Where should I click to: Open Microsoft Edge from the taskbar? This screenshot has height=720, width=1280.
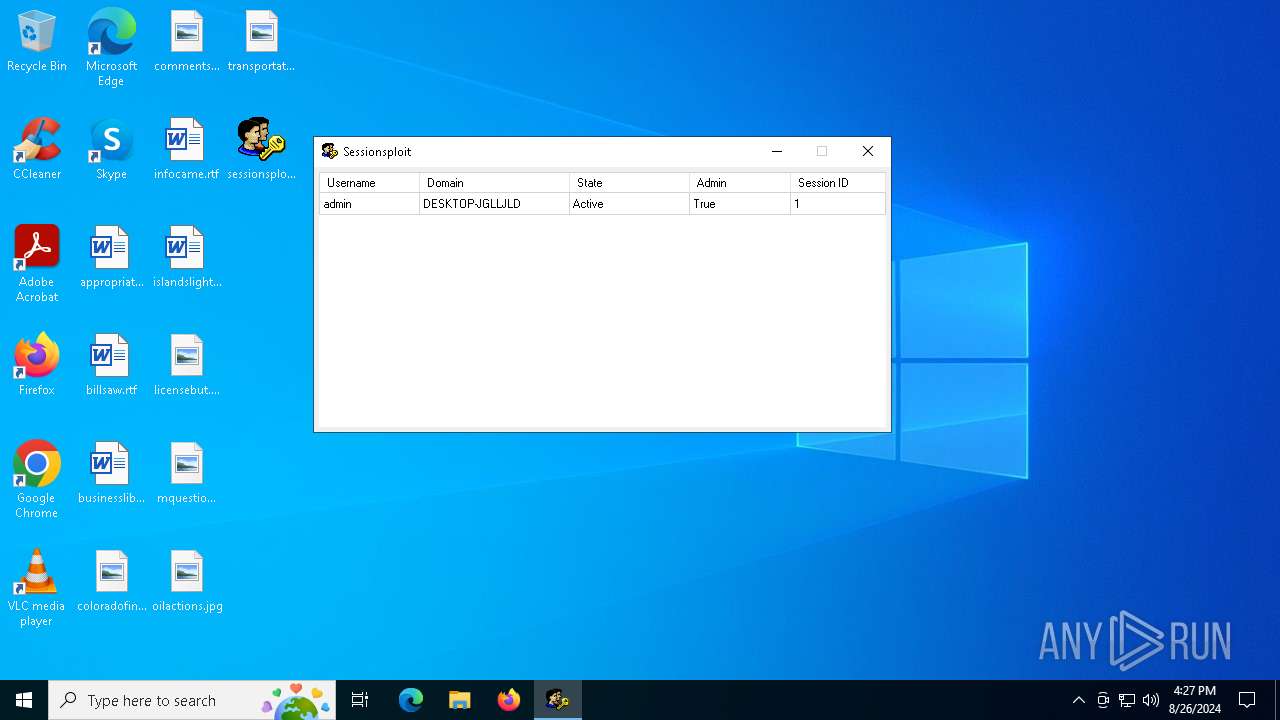point(411,700)
